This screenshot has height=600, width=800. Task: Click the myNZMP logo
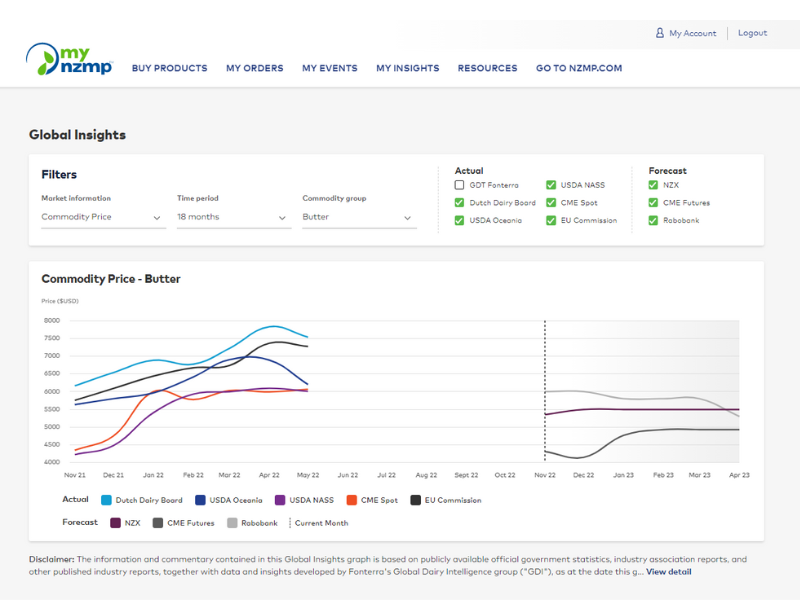[69, 59]
